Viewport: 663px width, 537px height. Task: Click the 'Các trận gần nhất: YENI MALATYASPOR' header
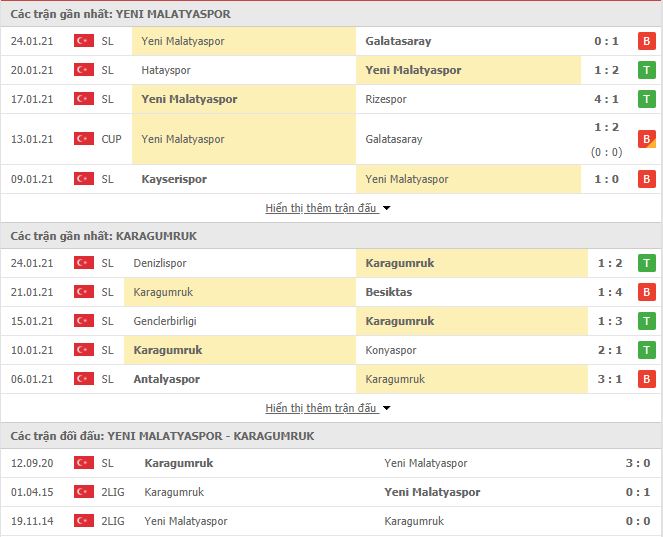121,14
